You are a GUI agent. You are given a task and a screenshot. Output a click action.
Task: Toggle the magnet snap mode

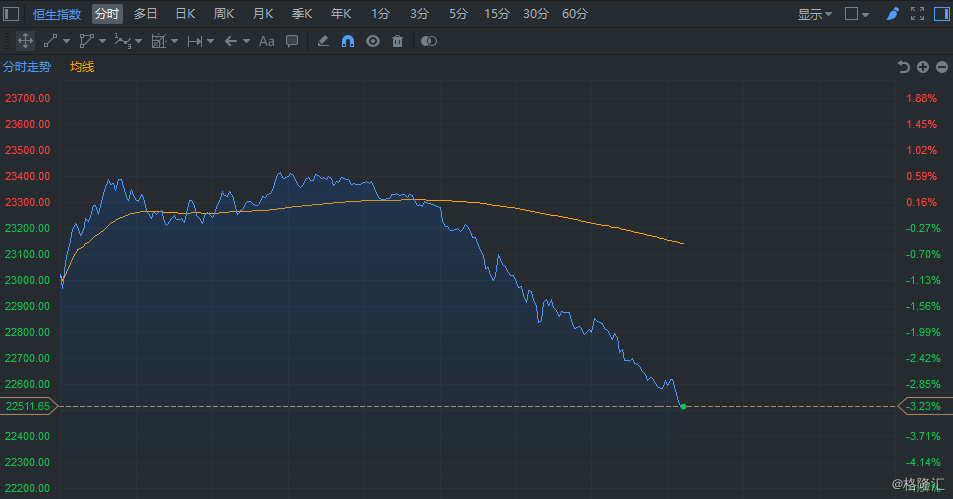point(348,41)
